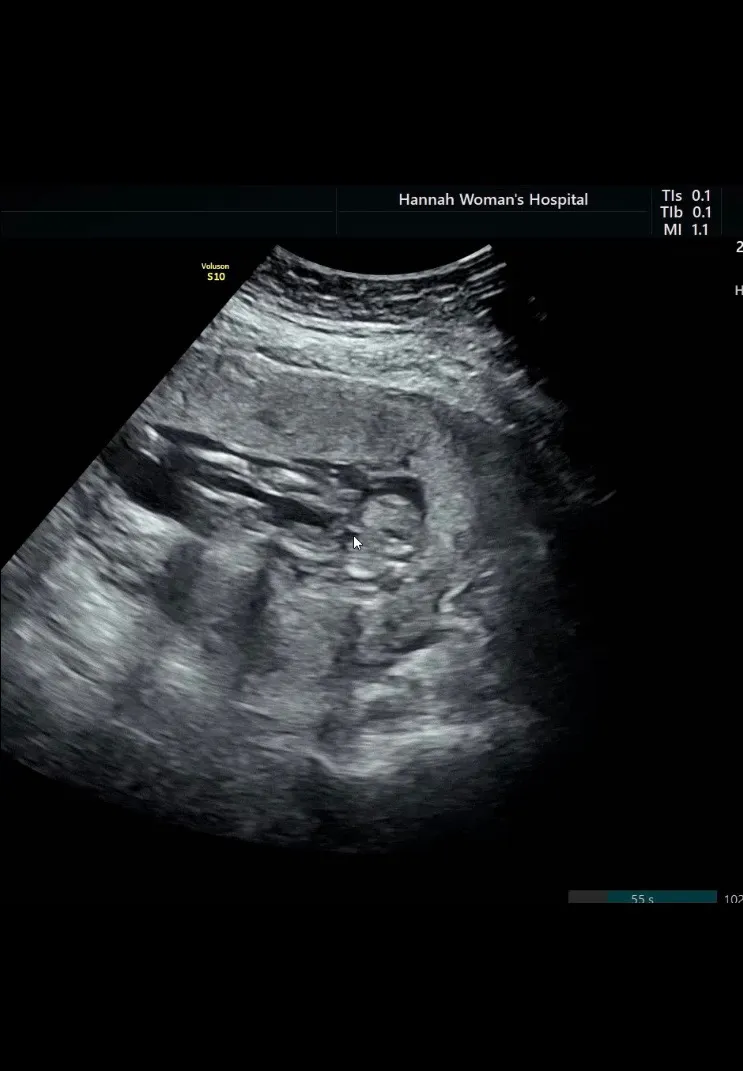
Task: Click the Voluson S10 logo label
Action: (215, 272)
